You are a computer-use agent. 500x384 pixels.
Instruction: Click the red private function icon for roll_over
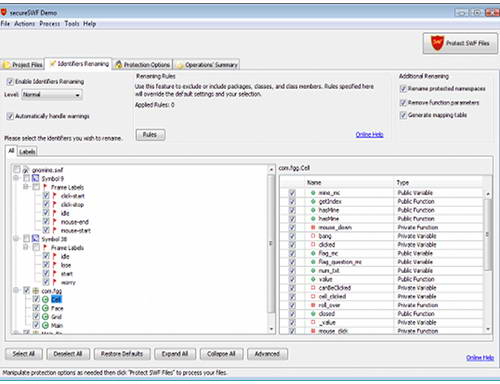coord(313,305)
